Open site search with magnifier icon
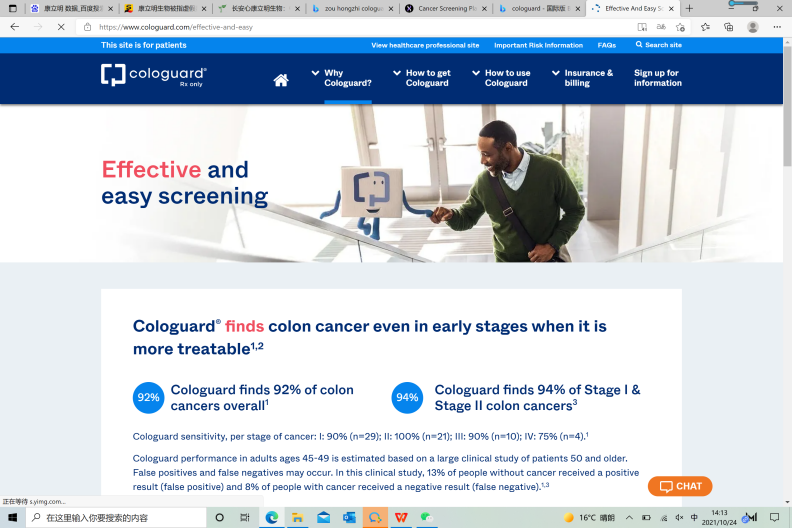Viewport: 792px width, 528px height. pyautogui.click(x=639, y=44)
